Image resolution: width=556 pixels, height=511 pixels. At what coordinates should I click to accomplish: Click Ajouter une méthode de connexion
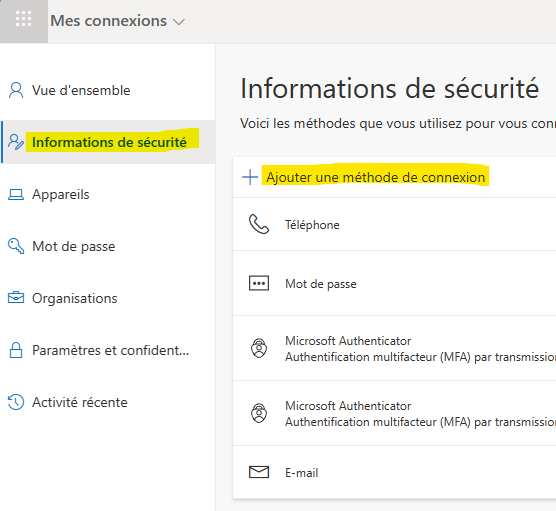pos(376,177)
